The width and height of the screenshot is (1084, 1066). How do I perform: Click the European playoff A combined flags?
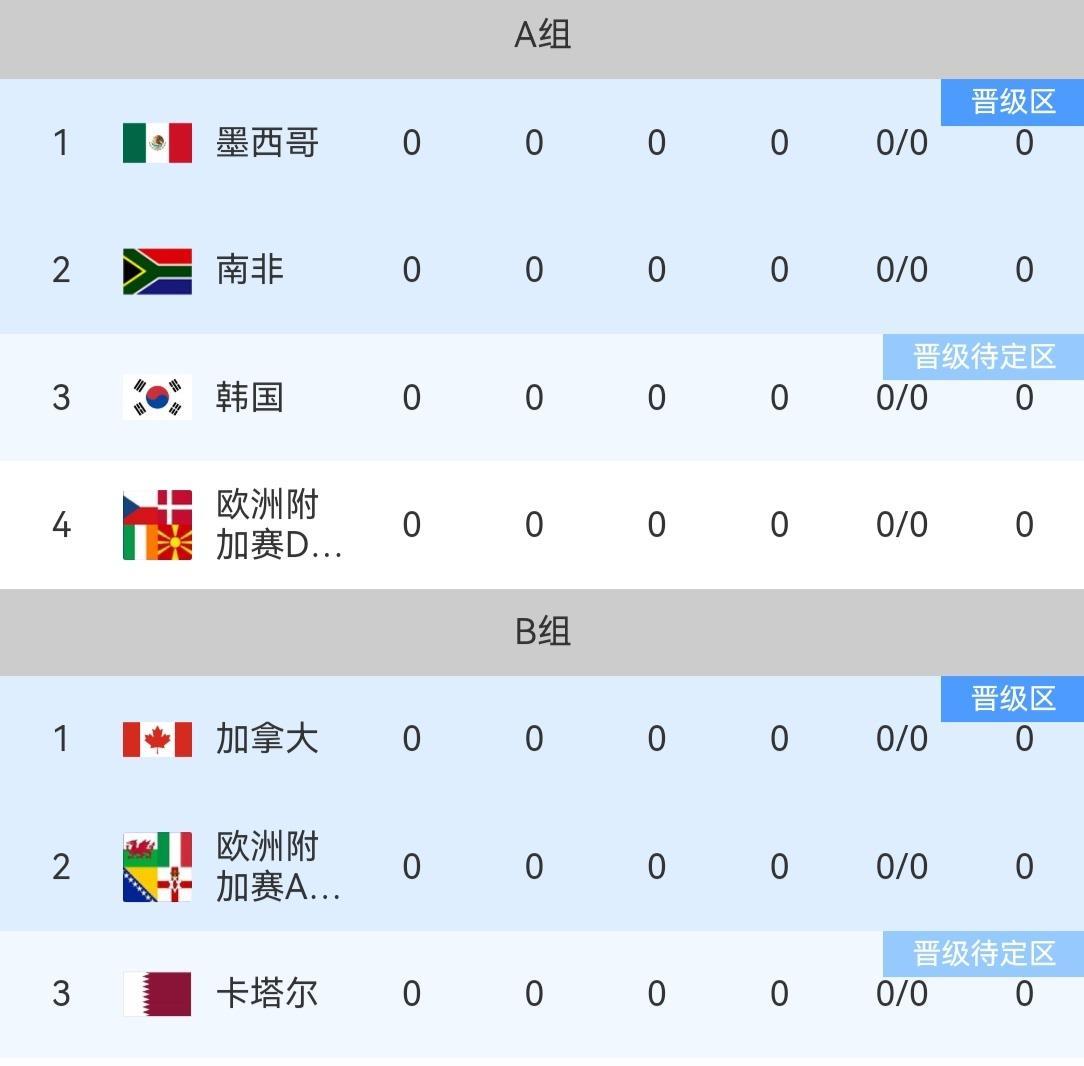[x=157, y=866]
